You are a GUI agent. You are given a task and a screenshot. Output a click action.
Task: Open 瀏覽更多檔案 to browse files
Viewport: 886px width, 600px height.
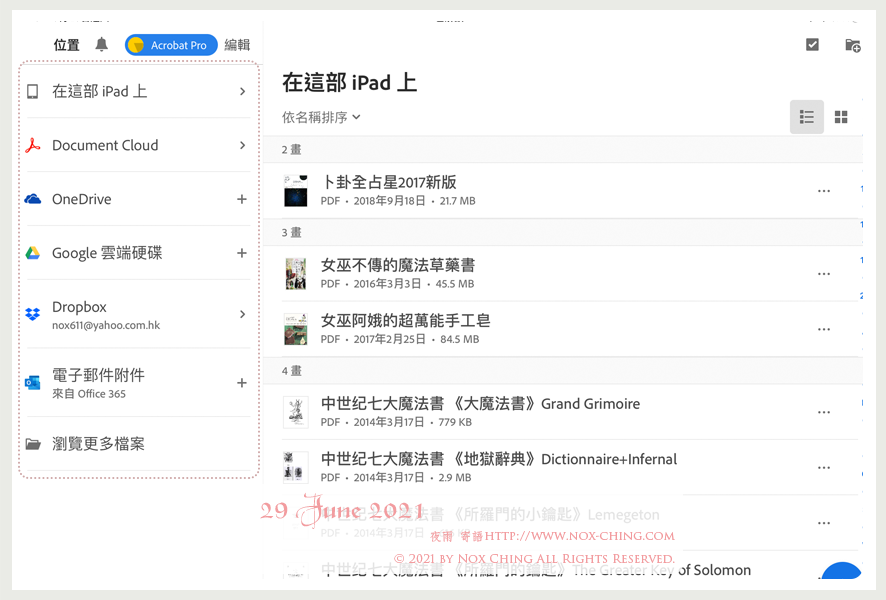138,444
